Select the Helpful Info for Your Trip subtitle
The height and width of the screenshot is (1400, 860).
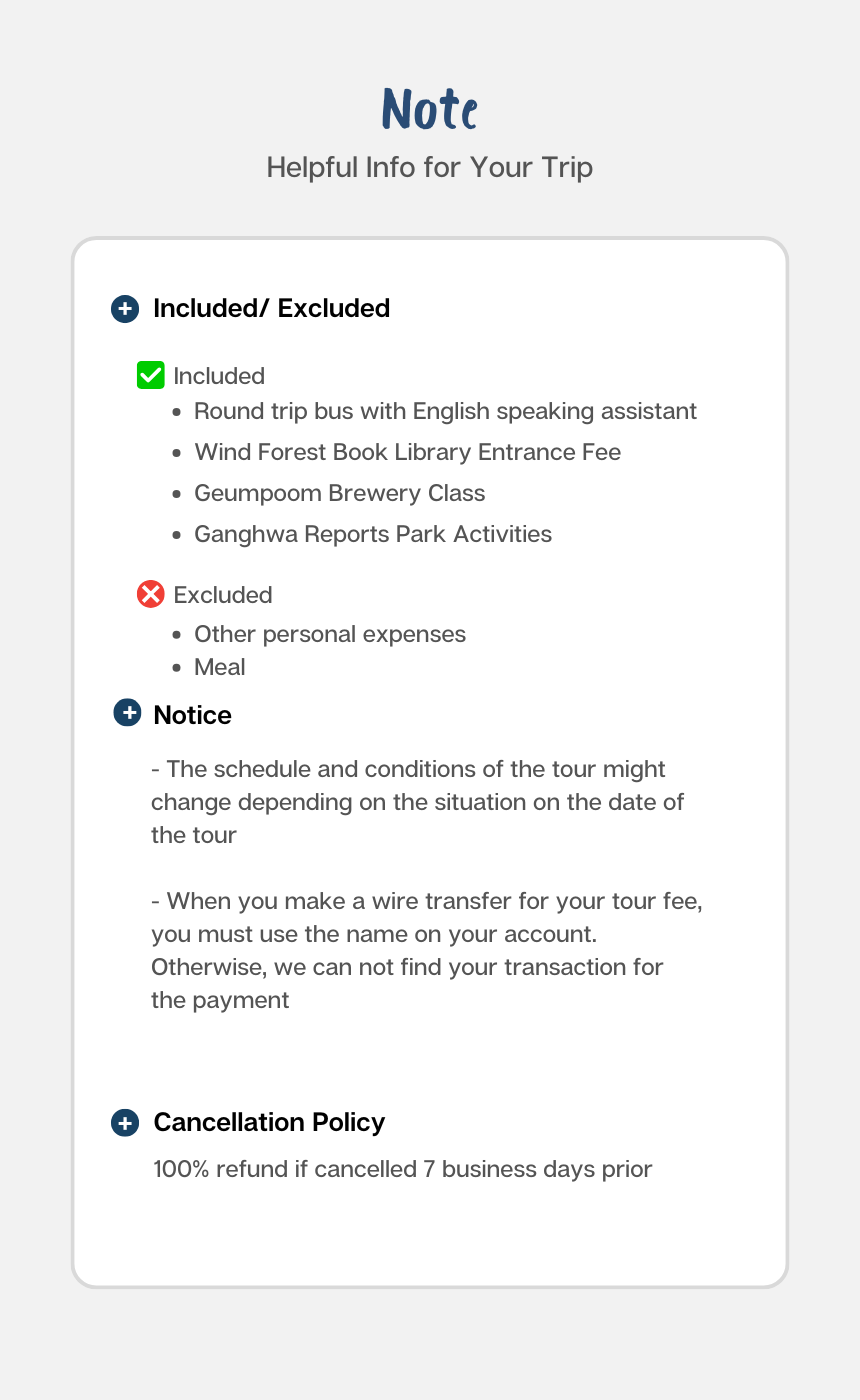(430, 167)
